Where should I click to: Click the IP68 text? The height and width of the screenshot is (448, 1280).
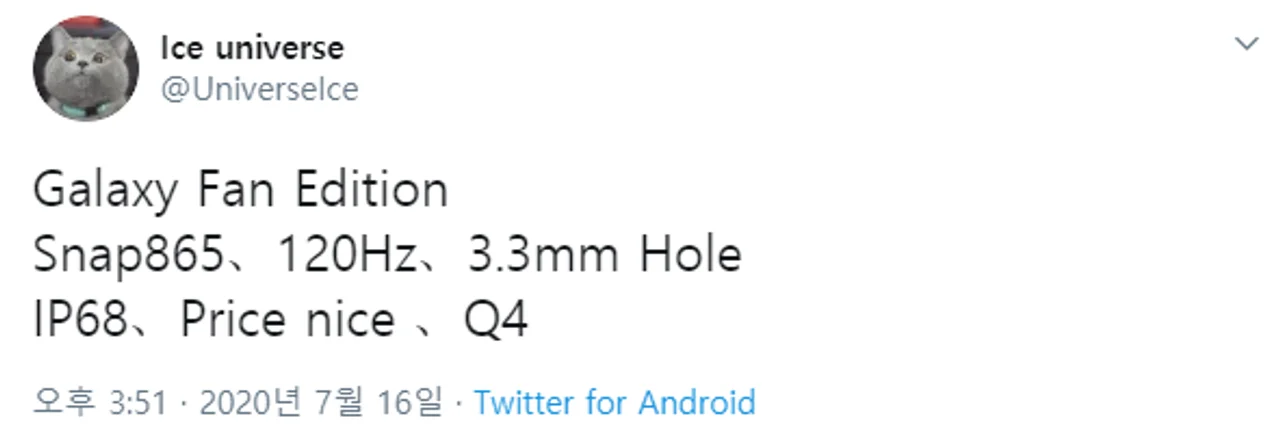tap(78, 321)
